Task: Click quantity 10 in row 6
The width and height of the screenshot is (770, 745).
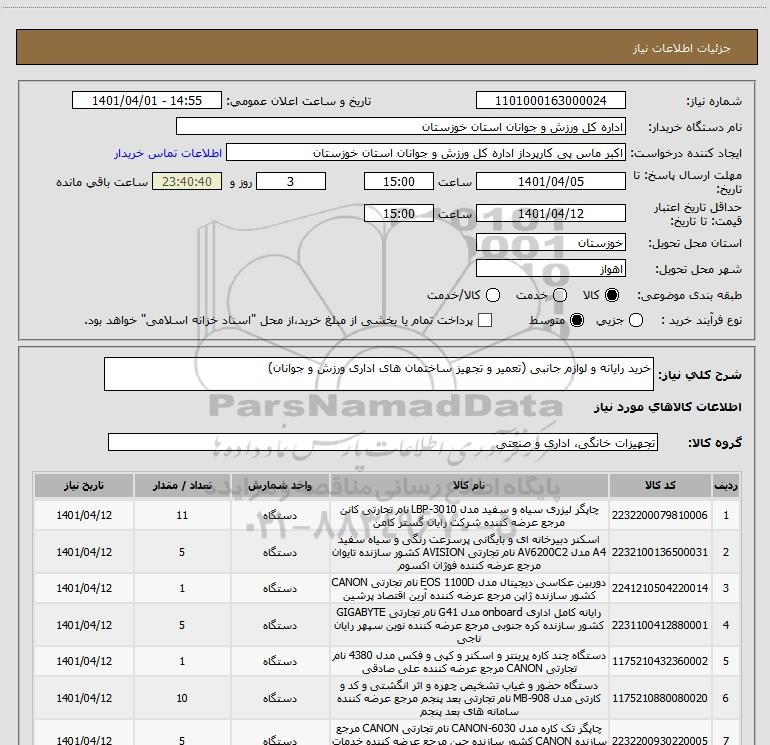Action: 182,698
